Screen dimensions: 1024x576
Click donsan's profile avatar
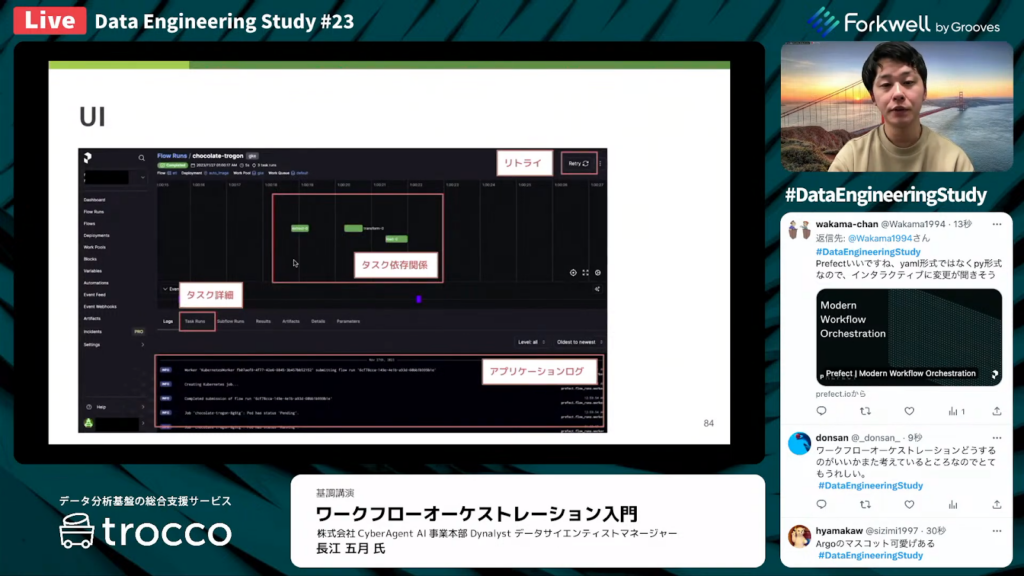[799, 444]
